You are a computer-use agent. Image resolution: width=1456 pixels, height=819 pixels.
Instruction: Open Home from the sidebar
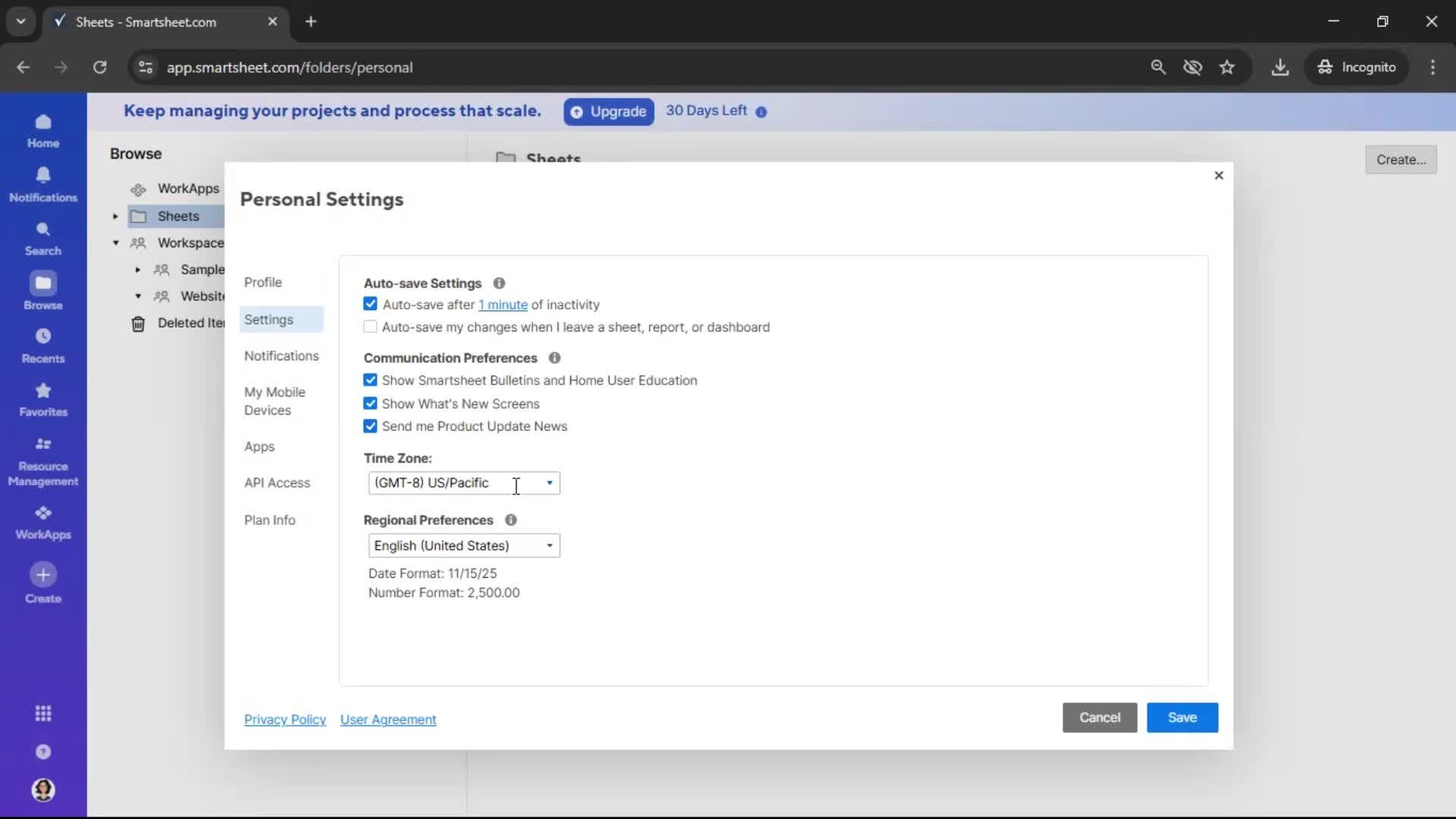[x=43, y=130]
